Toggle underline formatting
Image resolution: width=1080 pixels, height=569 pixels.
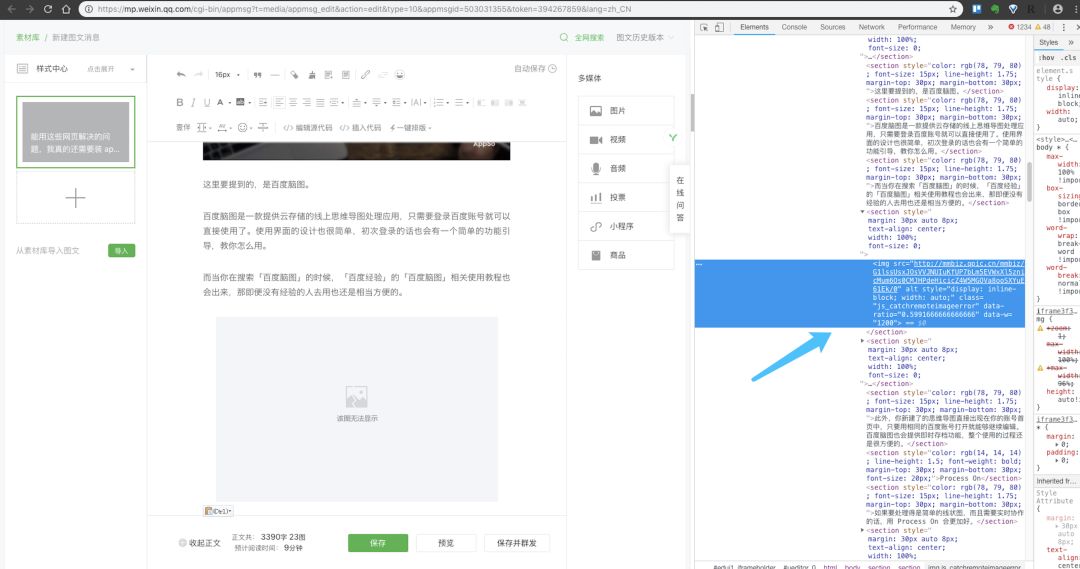(207, 102)
